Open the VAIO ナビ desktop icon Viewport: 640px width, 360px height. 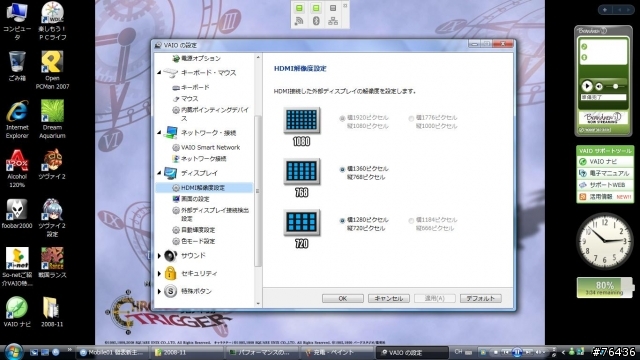tap(17, 312)
